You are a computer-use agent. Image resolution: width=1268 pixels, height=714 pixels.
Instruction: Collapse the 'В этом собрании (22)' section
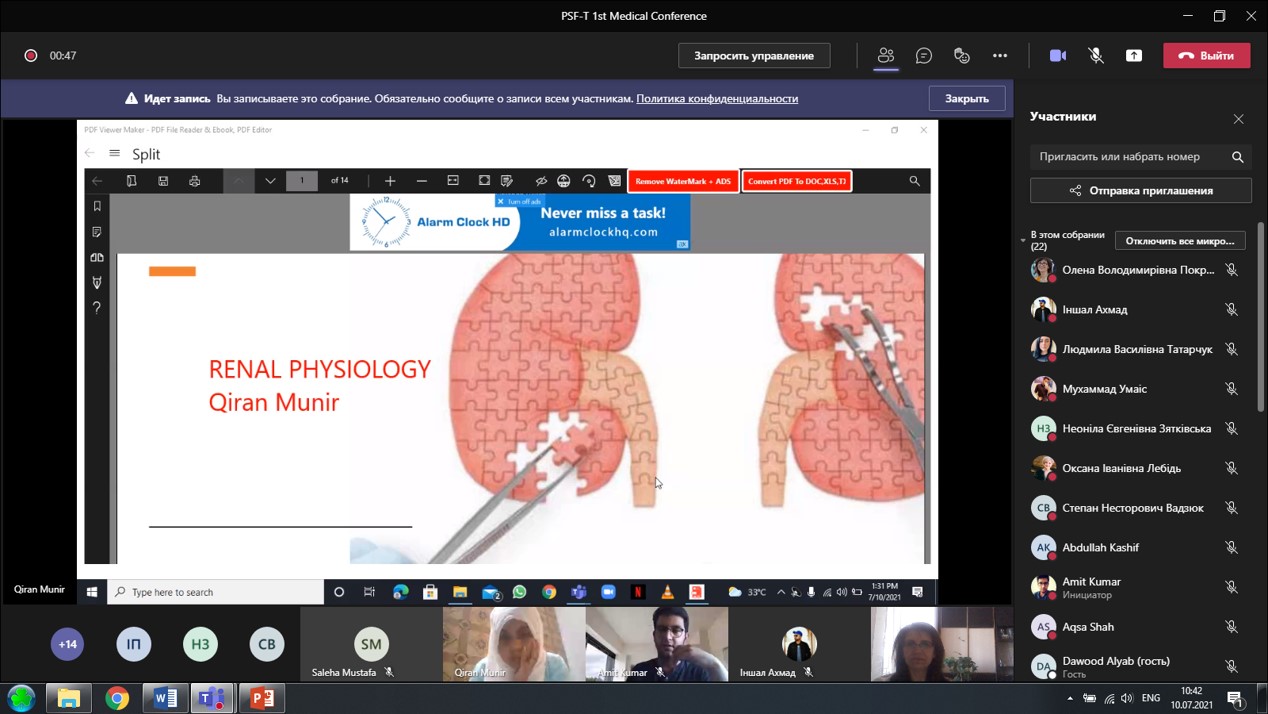click(1023, 241)
